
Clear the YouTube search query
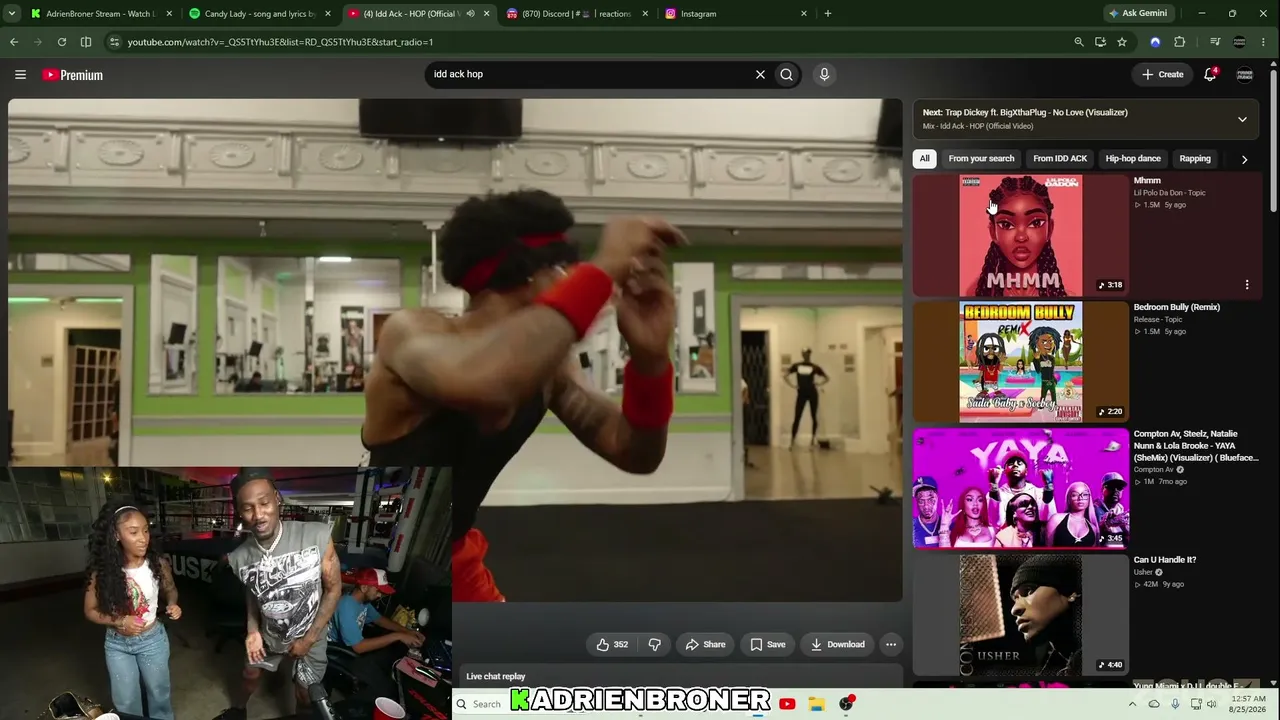pyautogui.click(x=760, y=74)
